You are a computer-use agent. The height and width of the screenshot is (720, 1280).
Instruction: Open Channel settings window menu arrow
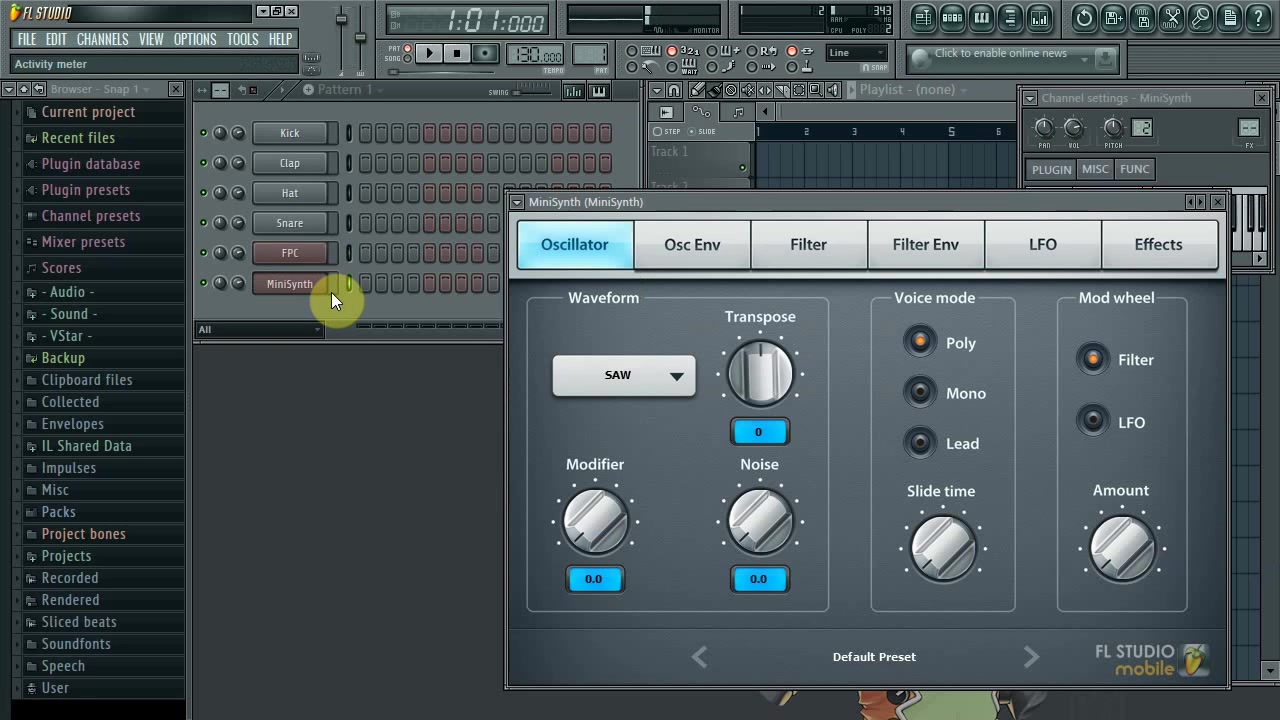[x=1030, y=98]
